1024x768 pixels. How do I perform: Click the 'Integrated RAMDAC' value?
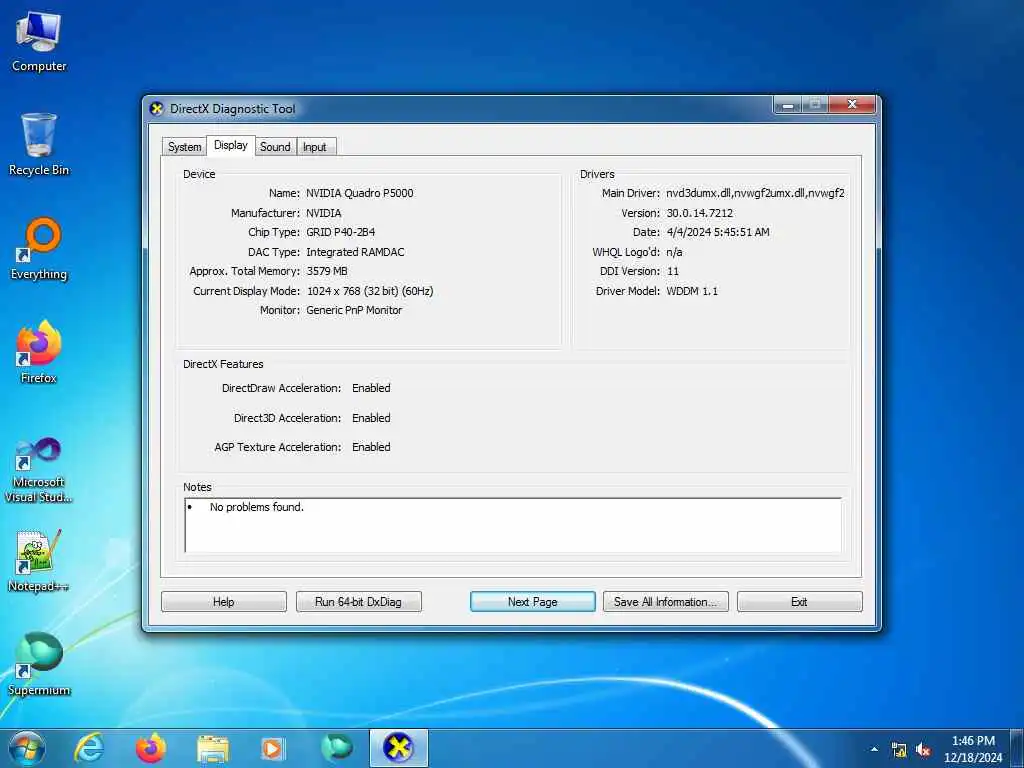[x=355, y=251]
